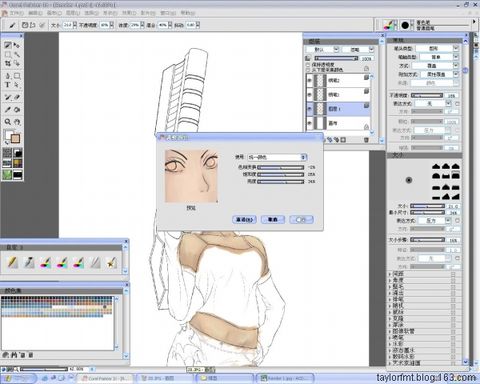Select the Cloner tool
Viewport: 480px width, 384px height.
point(8,97)
